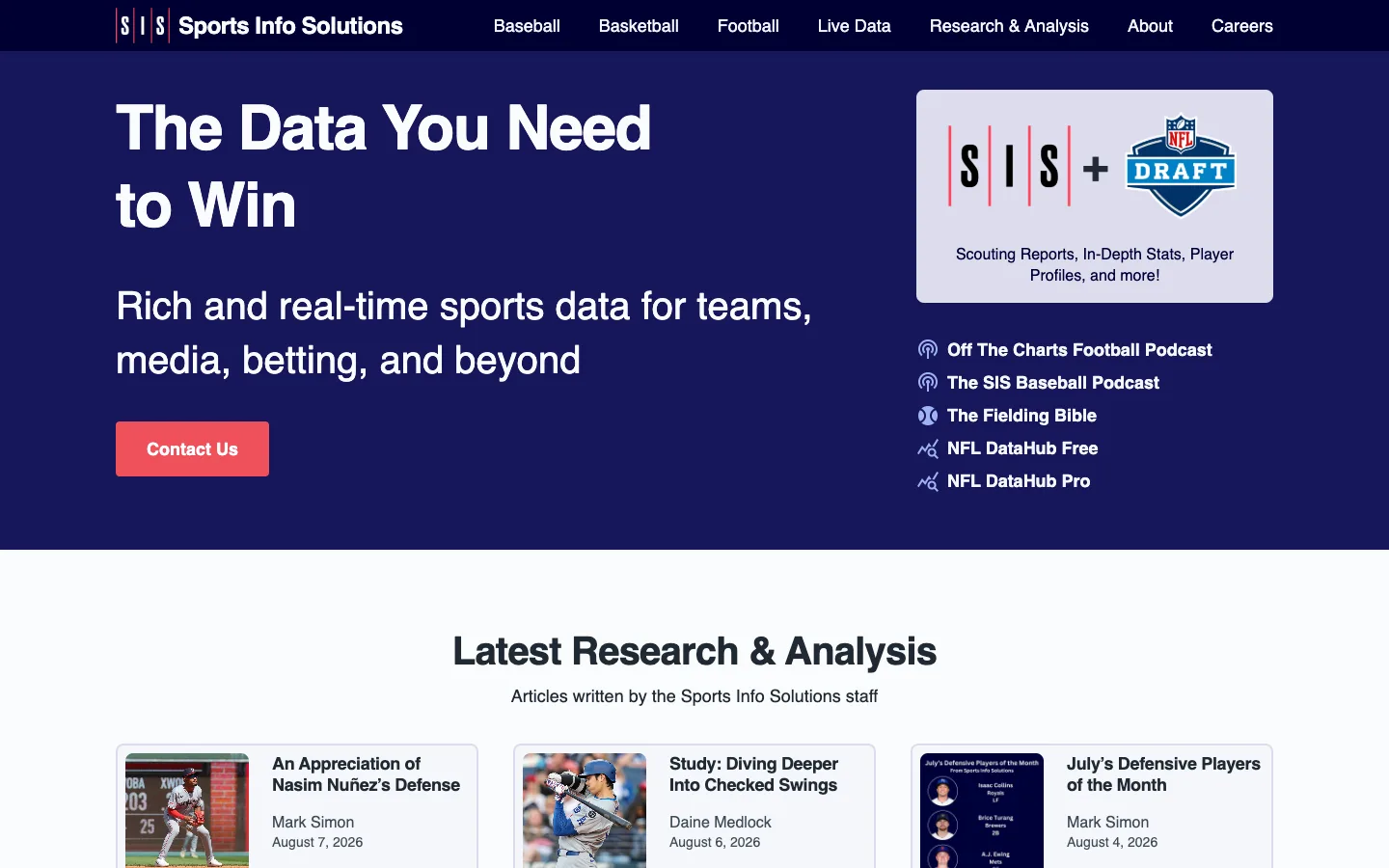Open the Football menu
The image size is (1389, 868).
click(749, 26)
